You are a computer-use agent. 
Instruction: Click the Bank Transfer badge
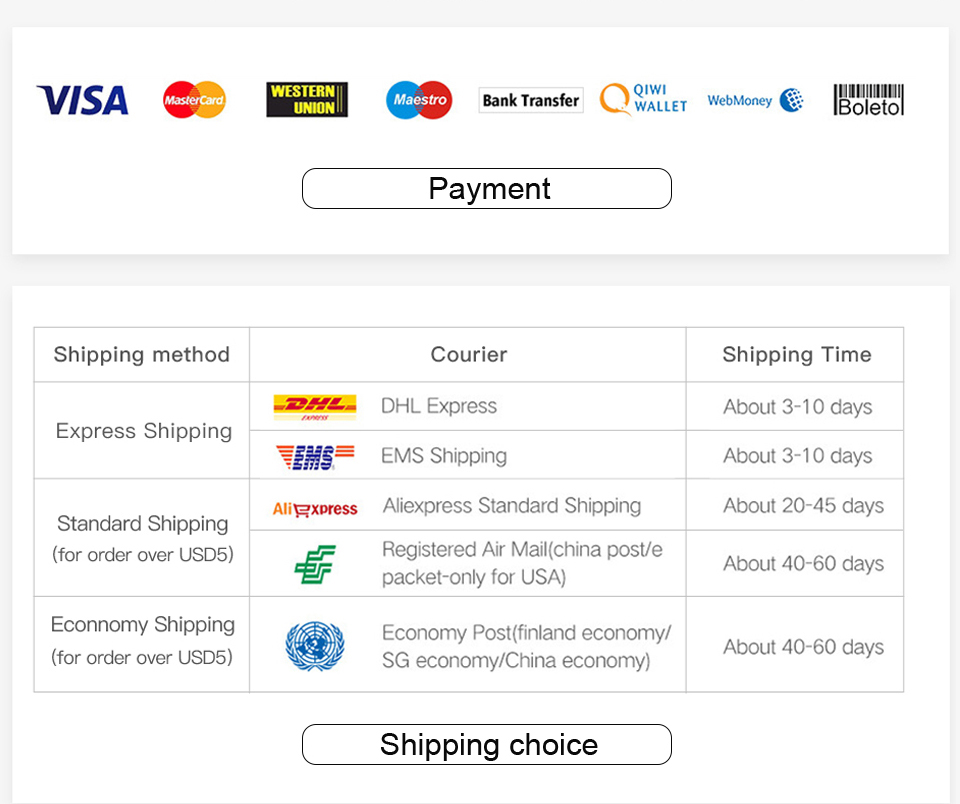coord(530,100)
